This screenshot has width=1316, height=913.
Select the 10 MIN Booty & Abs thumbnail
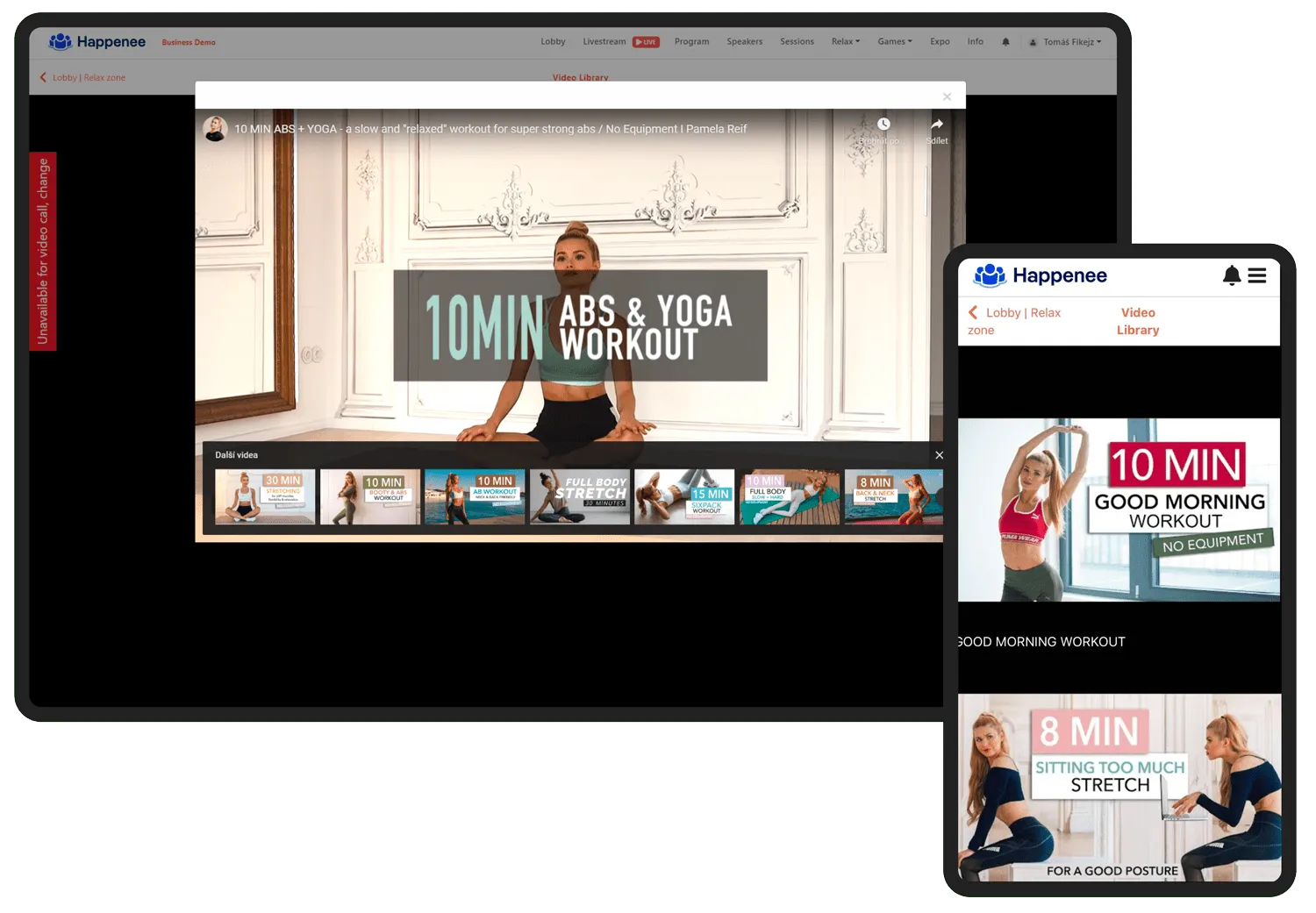click(370, 496)
